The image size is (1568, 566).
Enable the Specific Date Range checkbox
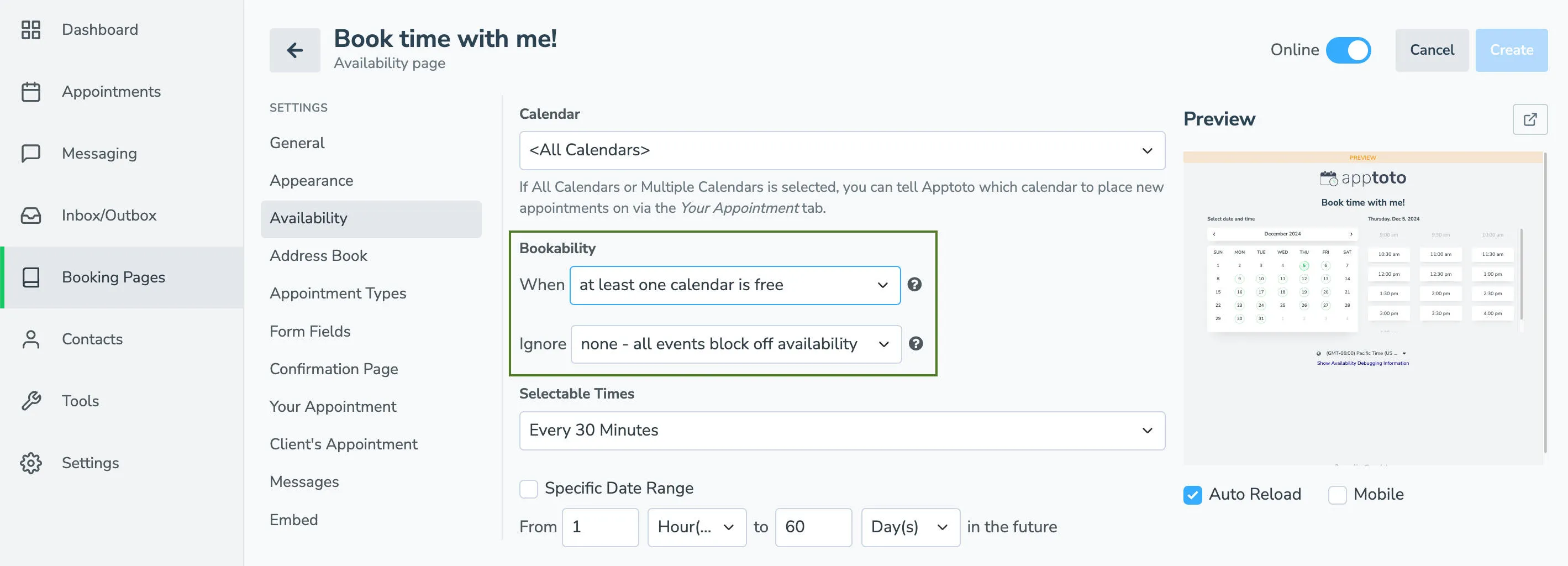pyautogui.click(x=528, y=488)
